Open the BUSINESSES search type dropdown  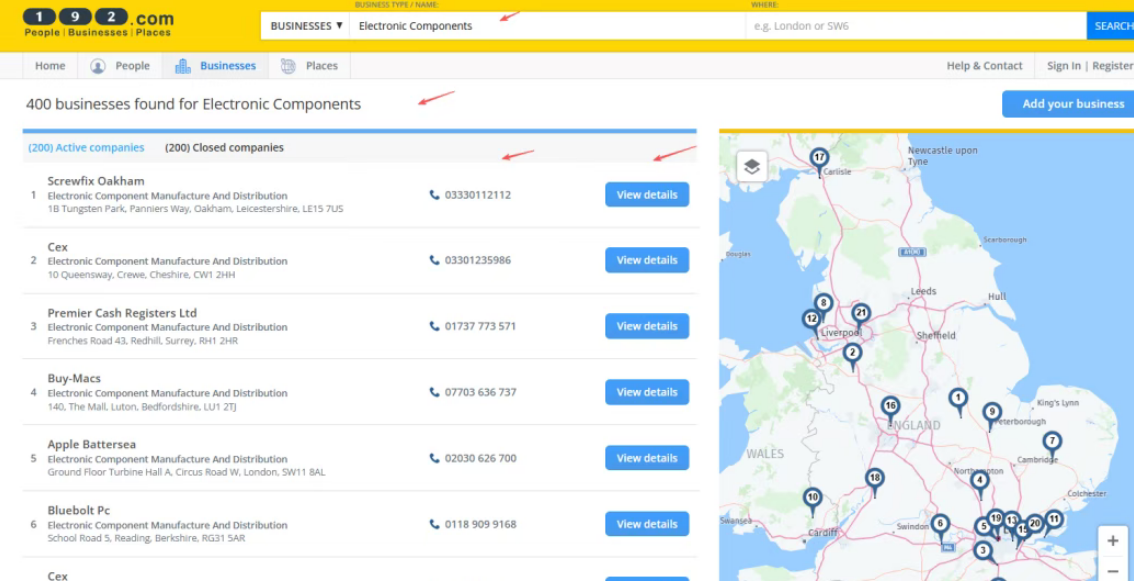pyautogui.click(x=306, y=26)
